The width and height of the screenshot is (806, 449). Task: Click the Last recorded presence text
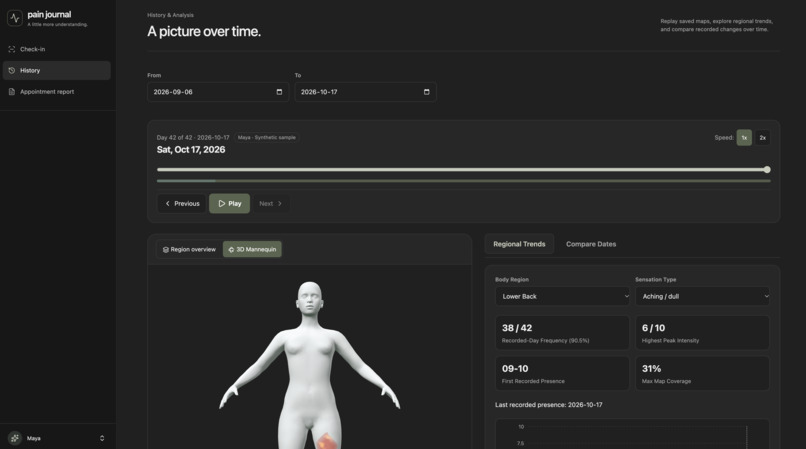point(548,405)
